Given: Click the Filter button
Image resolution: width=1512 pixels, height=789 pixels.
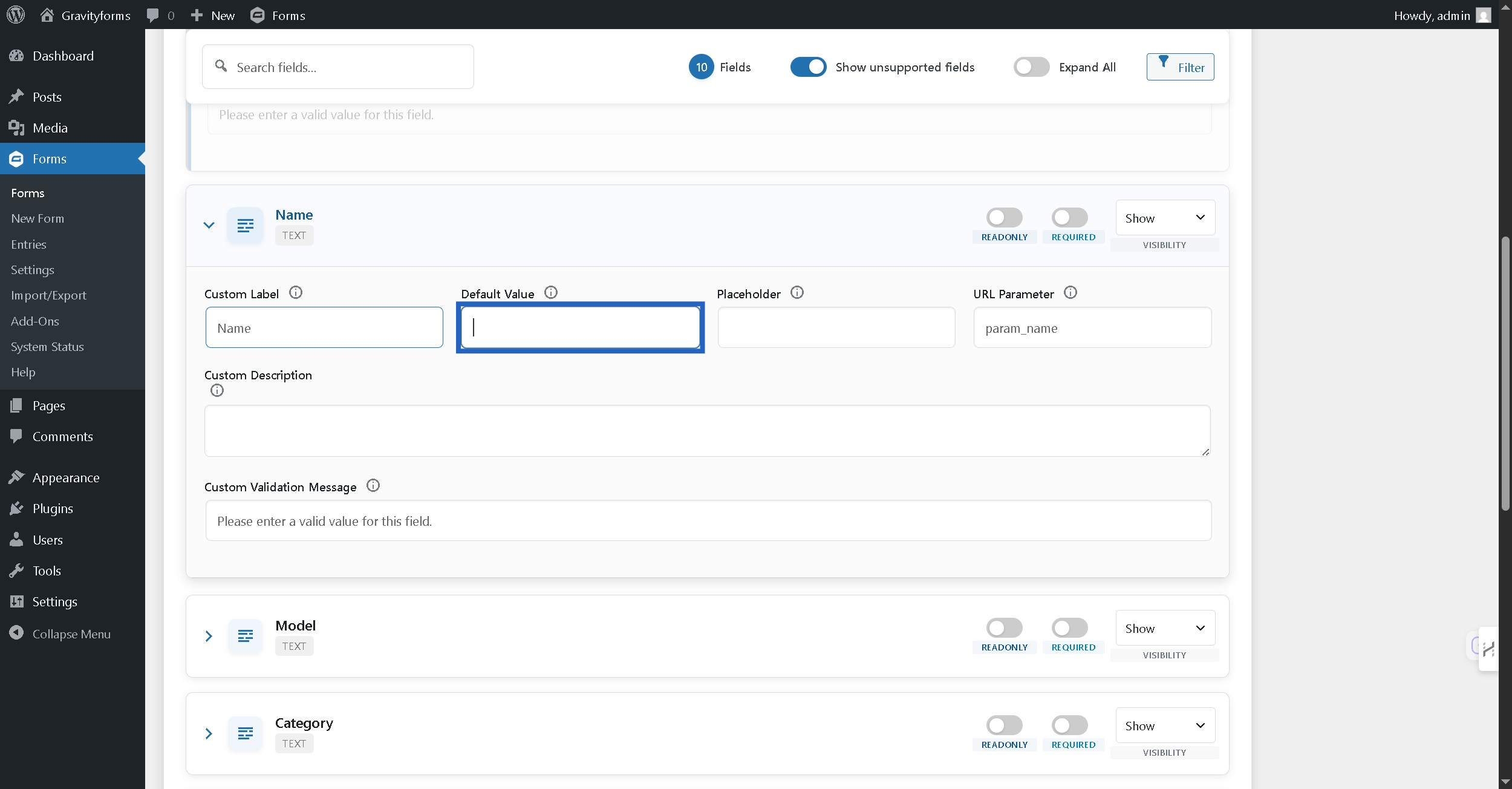Looking at the screenshot, I should tap(1179, 67).
